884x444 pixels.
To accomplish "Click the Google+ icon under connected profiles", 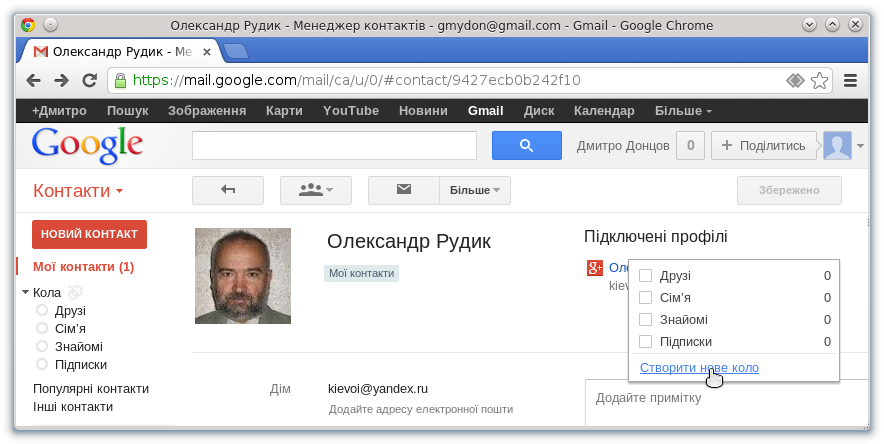I will 595,268.
